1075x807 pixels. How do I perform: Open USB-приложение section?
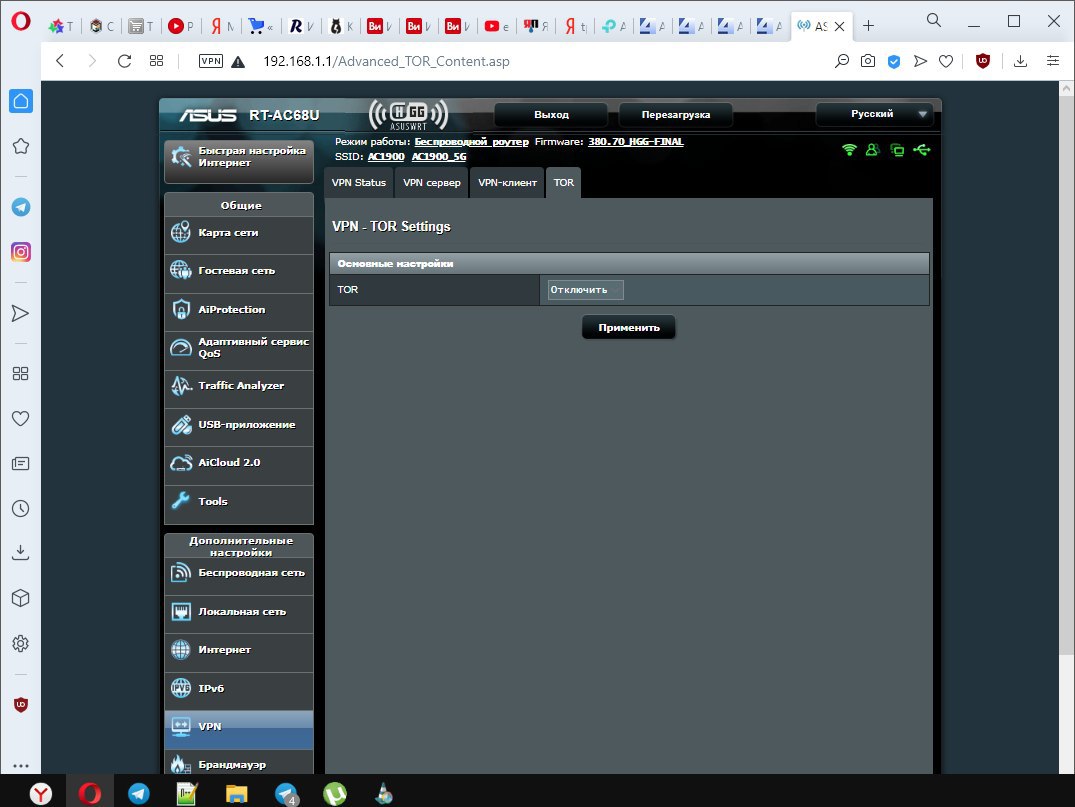click(x=239, y=425)
